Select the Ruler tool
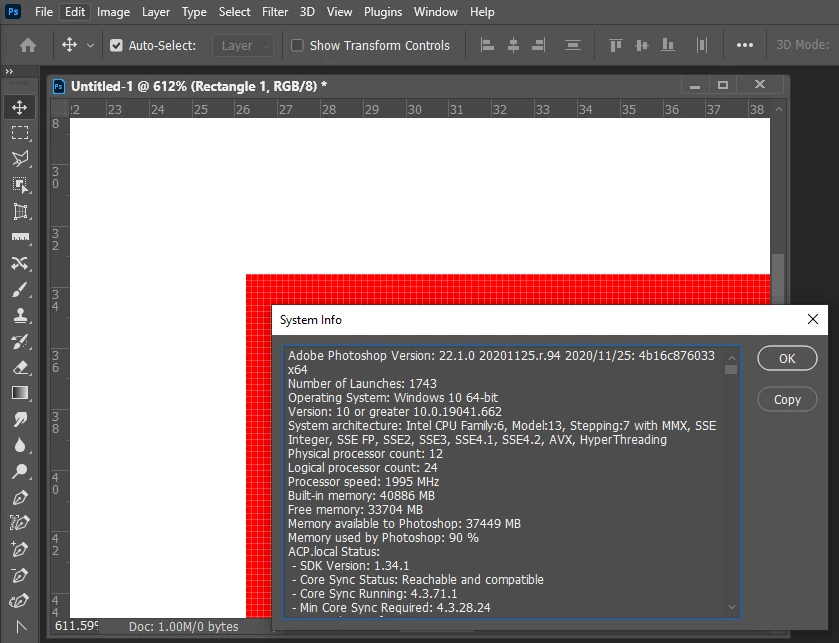The image size is (839, 643). (20, 237)
